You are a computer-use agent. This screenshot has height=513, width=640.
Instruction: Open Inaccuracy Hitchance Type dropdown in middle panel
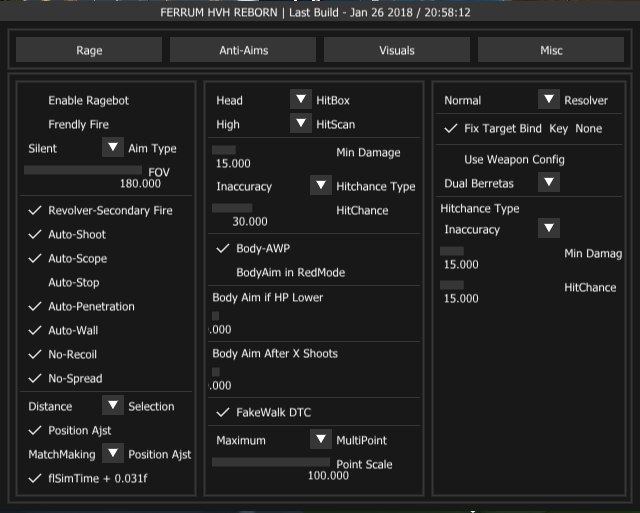321,185
